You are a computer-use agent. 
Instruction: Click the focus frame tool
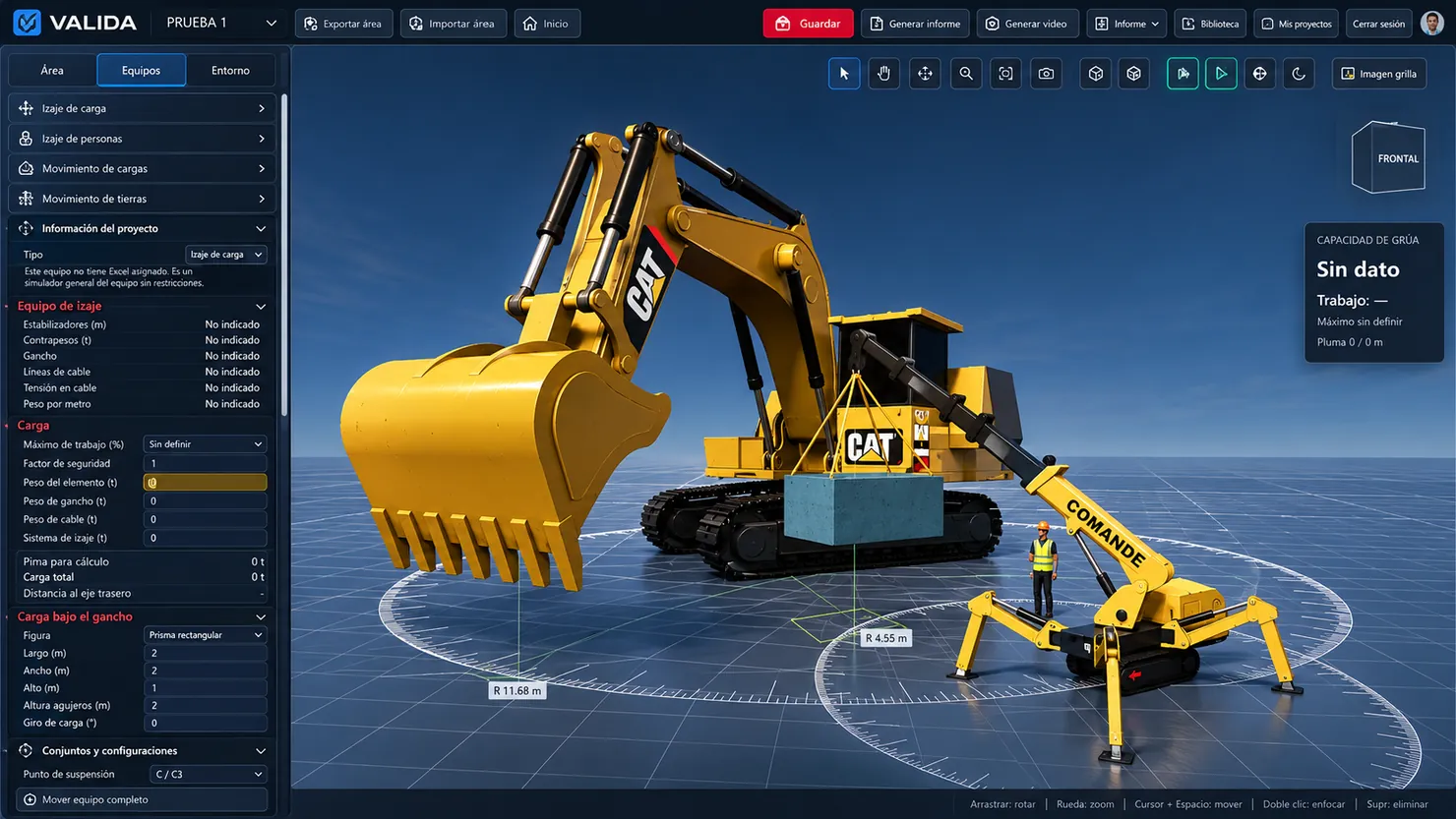coord(1005,74)
